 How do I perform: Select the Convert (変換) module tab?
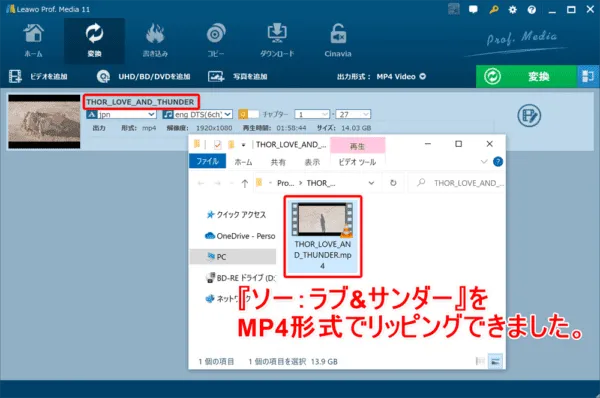94,41
